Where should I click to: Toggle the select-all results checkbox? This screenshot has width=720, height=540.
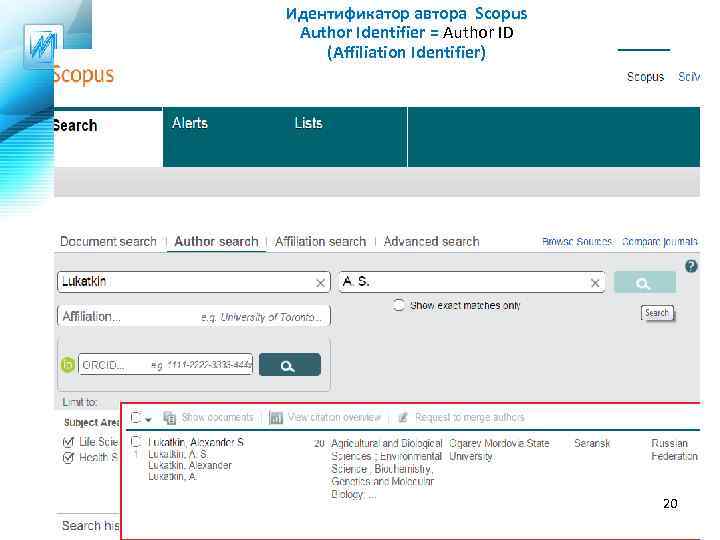point(136,417)
